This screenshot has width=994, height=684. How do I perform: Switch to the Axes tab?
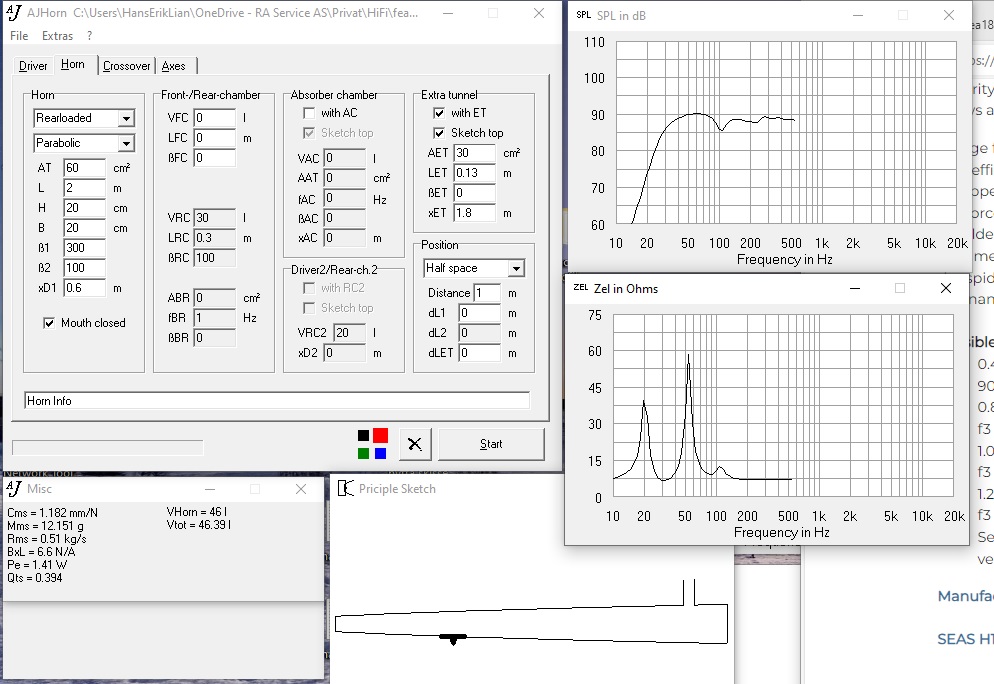click(x=174, y=66)
